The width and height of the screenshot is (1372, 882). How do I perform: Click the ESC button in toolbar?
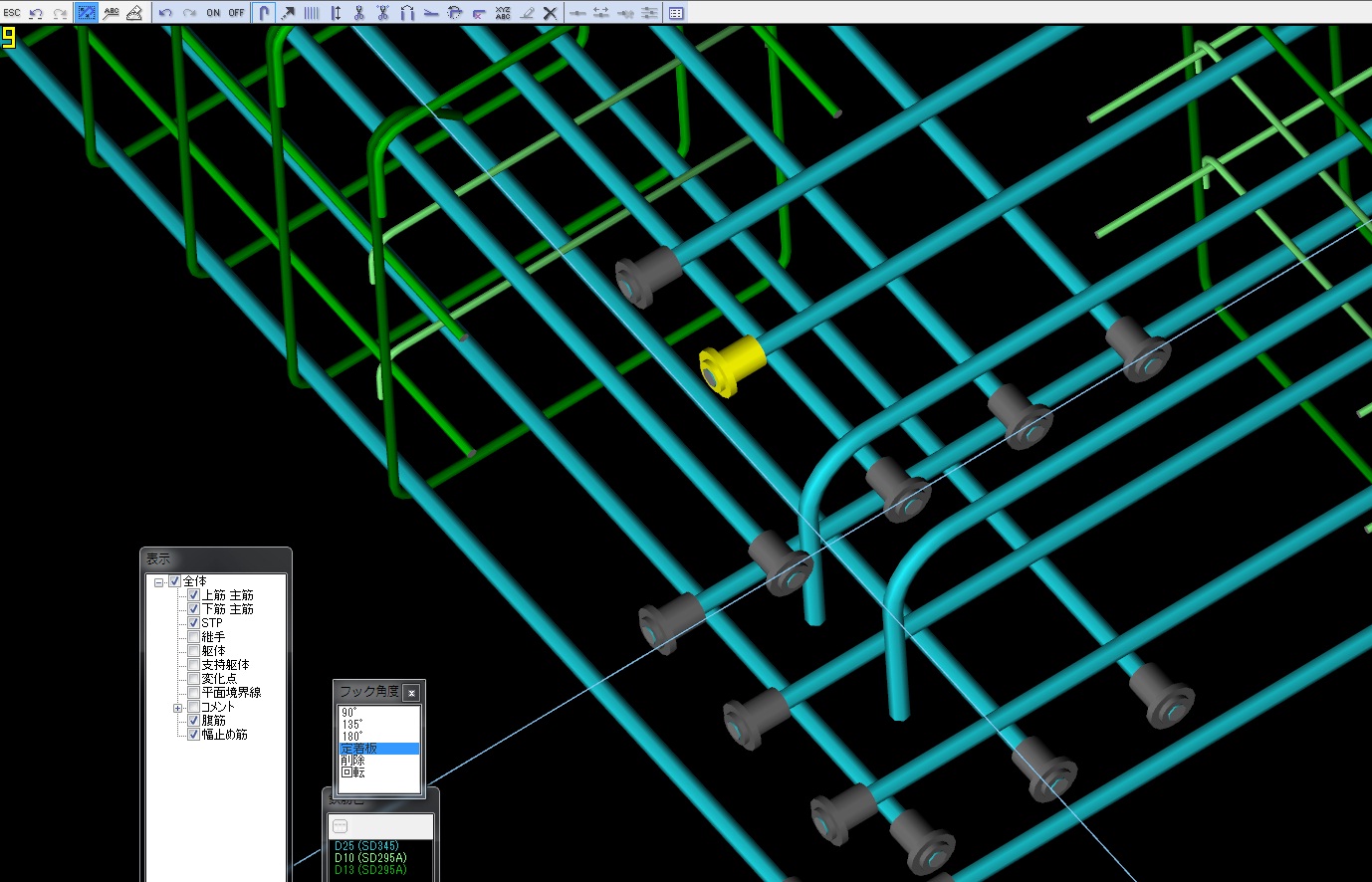(11, 13)
